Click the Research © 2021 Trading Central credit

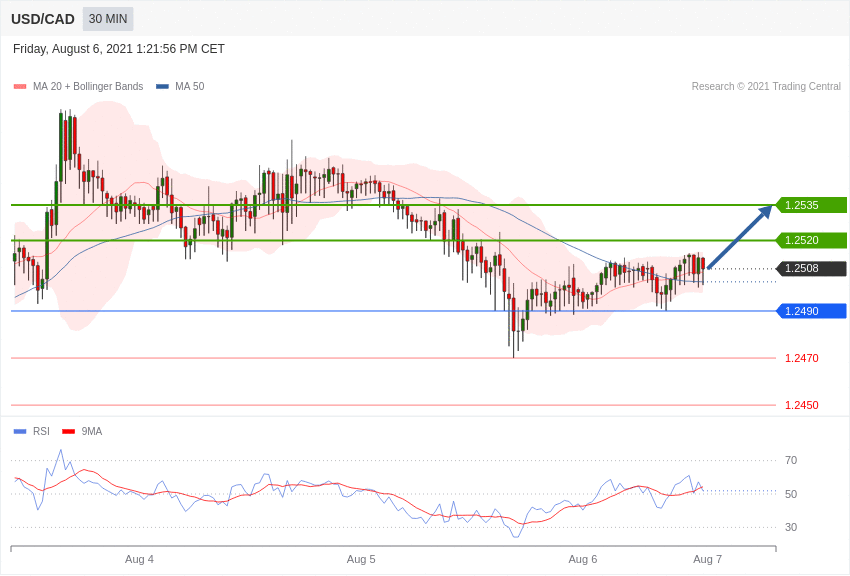766,86
